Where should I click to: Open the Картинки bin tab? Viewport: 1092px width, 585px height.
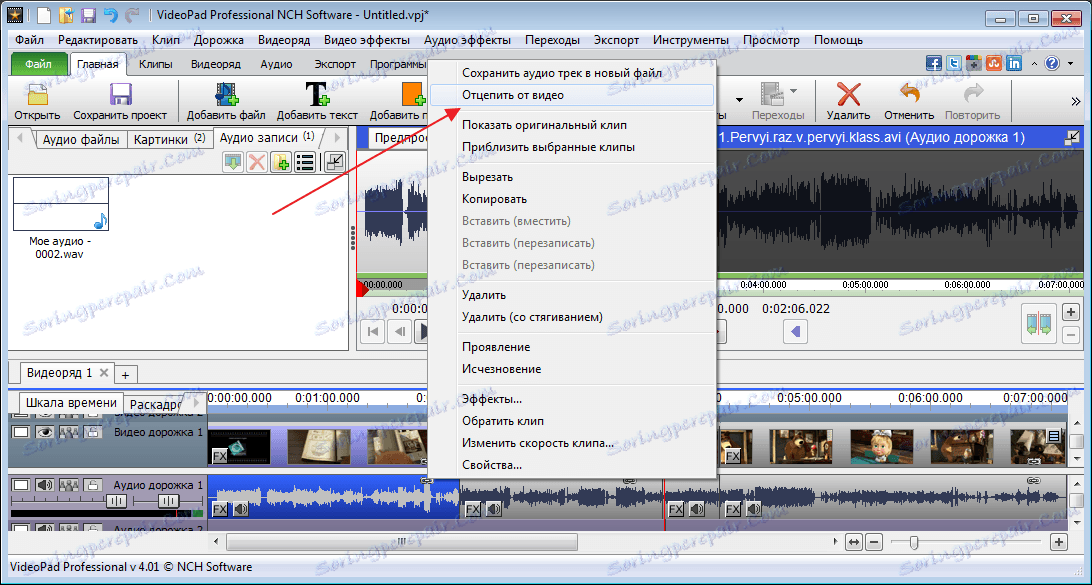coord(169,139)
